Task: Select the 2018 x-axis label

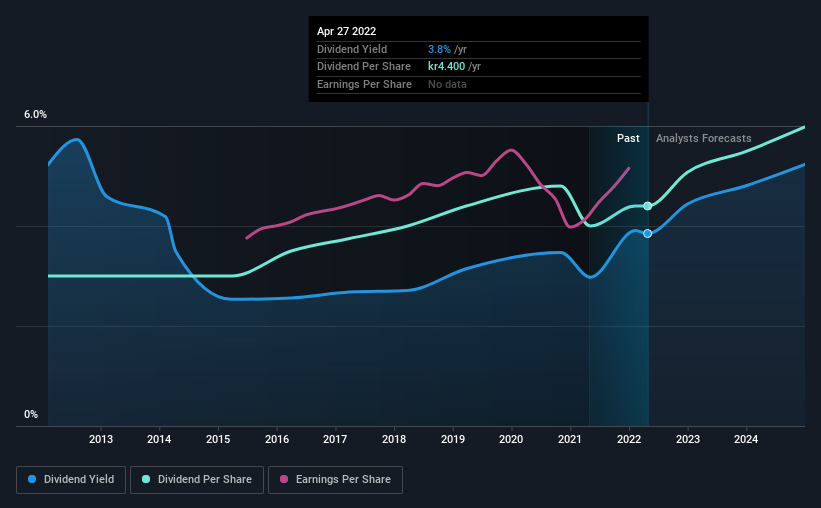Action: tap(394, 439)
